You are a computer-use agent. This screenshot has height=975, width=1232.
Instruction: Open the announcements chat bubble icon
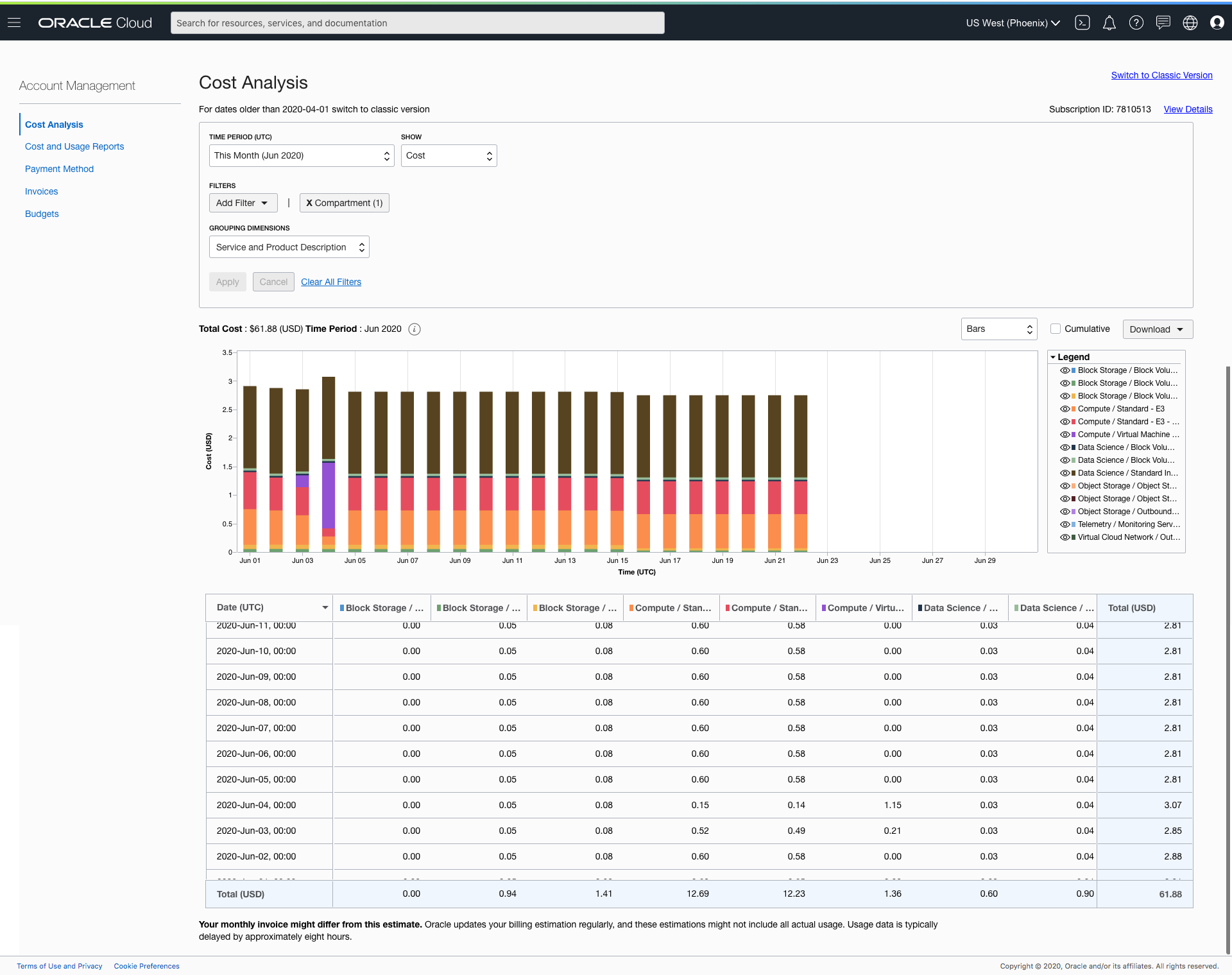[1163, 22]
